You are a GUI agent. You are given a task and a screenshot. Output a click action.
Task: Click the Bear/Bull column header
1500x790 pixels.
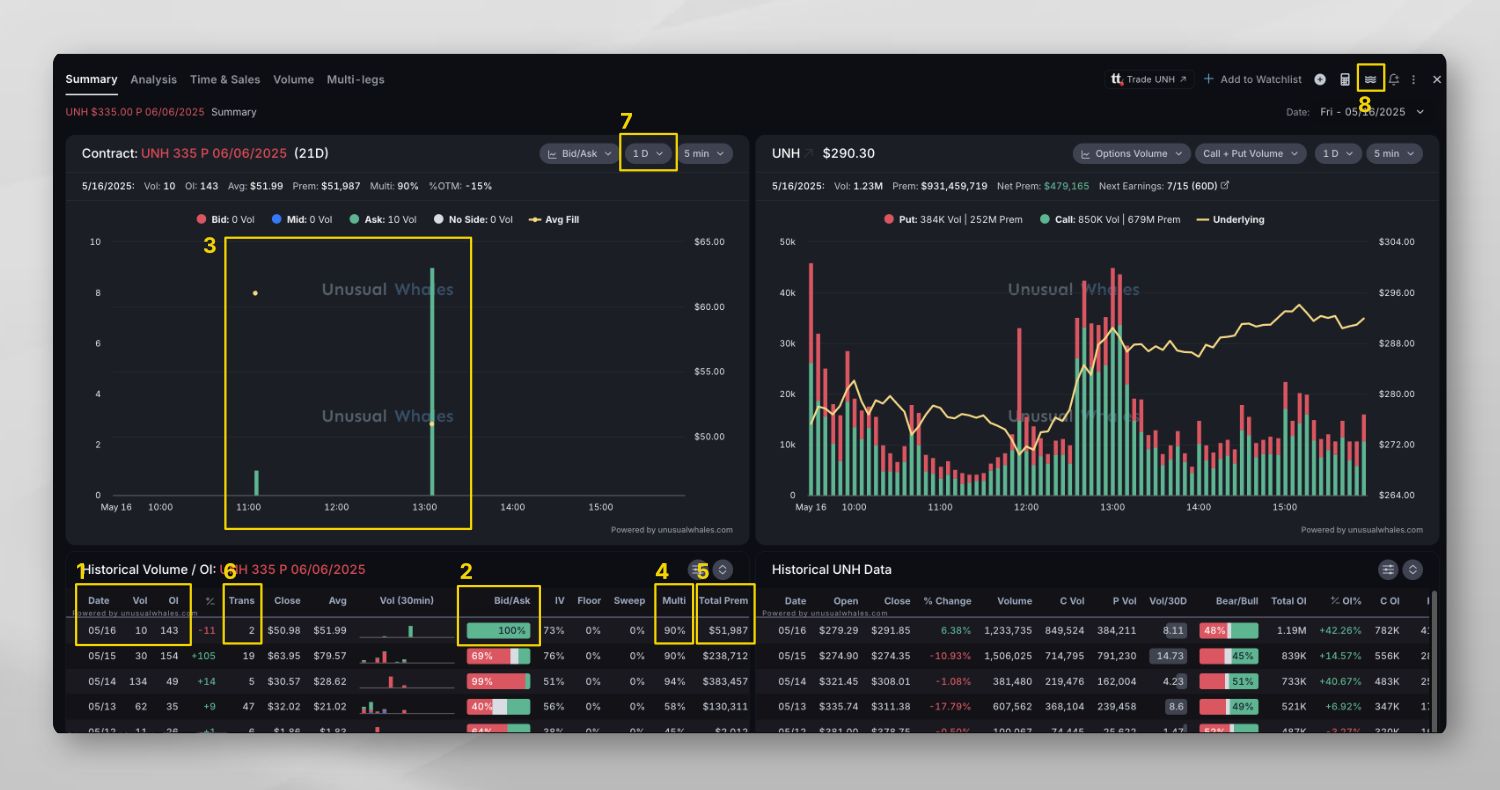[1235, 601]
